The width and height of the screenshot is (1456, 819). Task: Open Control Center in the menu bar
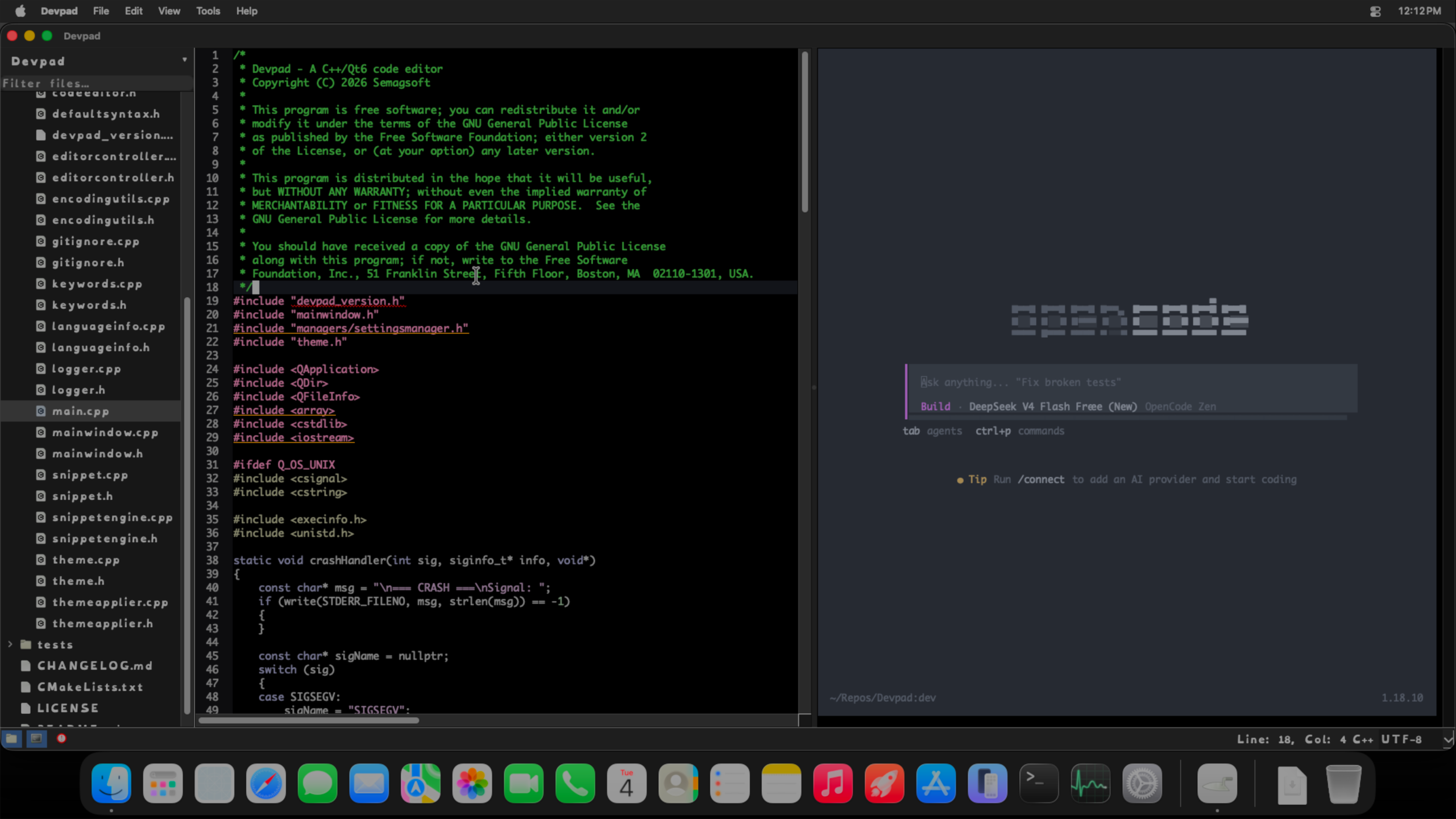(x=1375, y=11)
